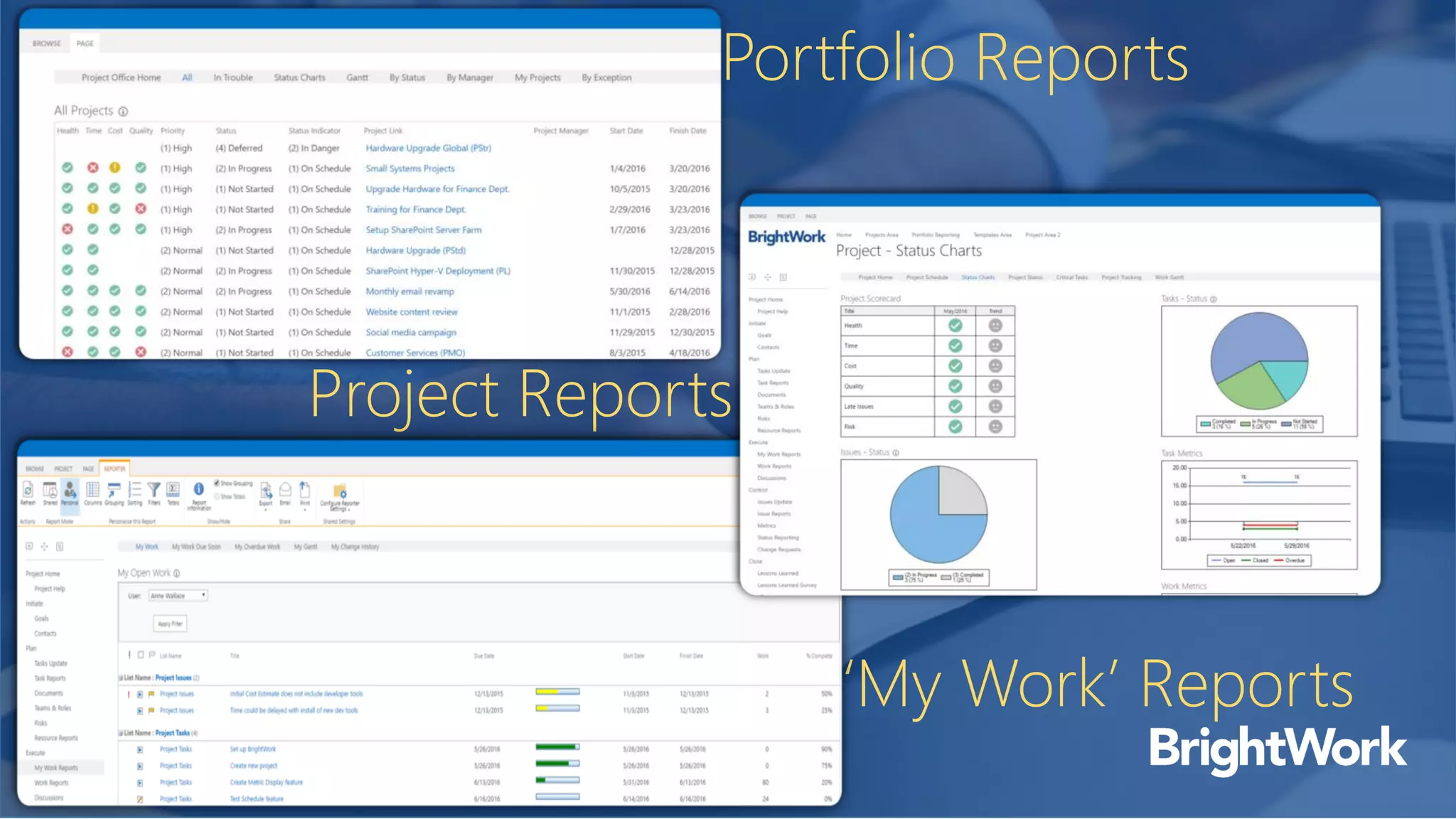The height and width of the screenshot is (819, 1456).
Task: Click the trend face icon in the Risk row
Action: pyautogui.click(x=995, y=427)
